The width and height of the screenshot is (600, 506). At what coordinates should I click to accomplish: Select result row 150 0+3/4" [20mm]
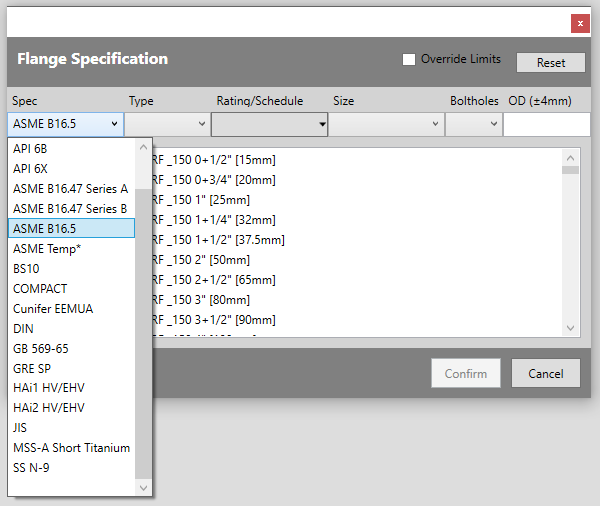click(357, 180)
